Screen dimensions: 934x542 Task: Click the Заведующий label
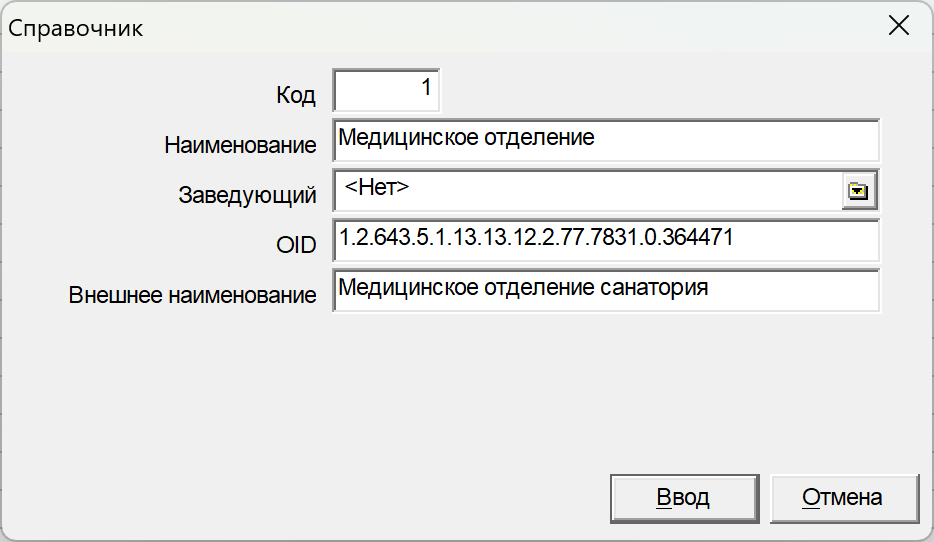[247, 196]
